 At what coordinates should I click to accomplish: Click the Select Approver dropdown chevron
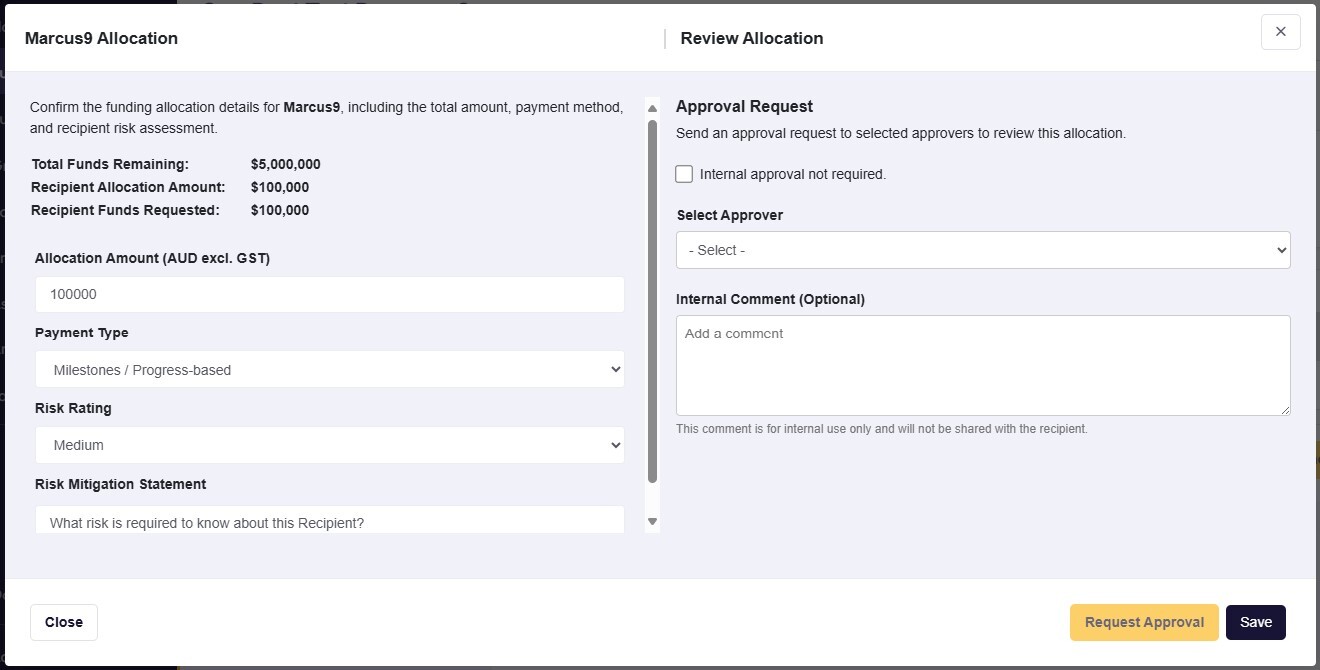tap(1279, 250)
